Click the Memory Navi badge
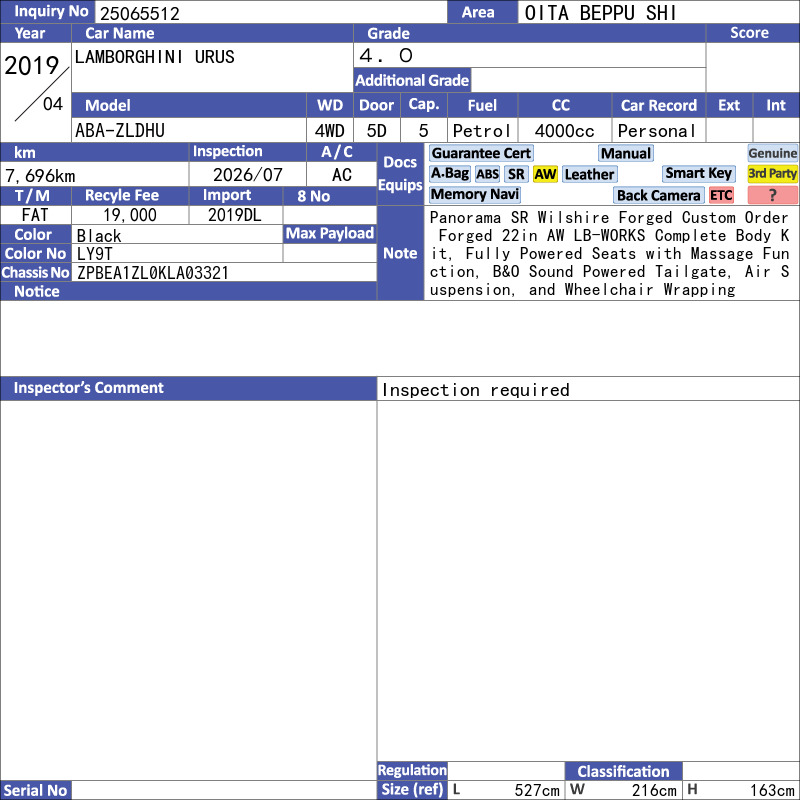800x800 pixels. pyautogui.click(x=474, y=194)
